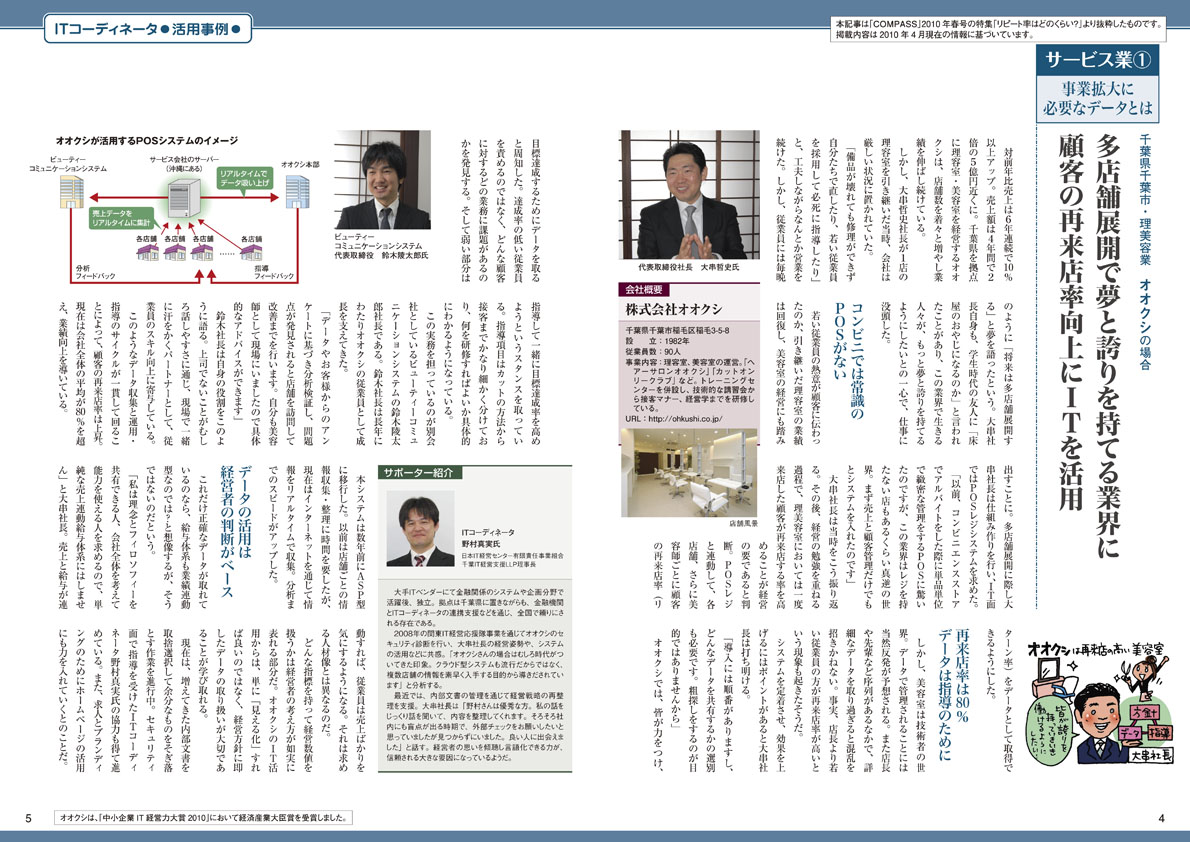
Task: Click the ITコーディネータ●活用事例● header badge
Action: pyautogui.click(x=148, y=29)
